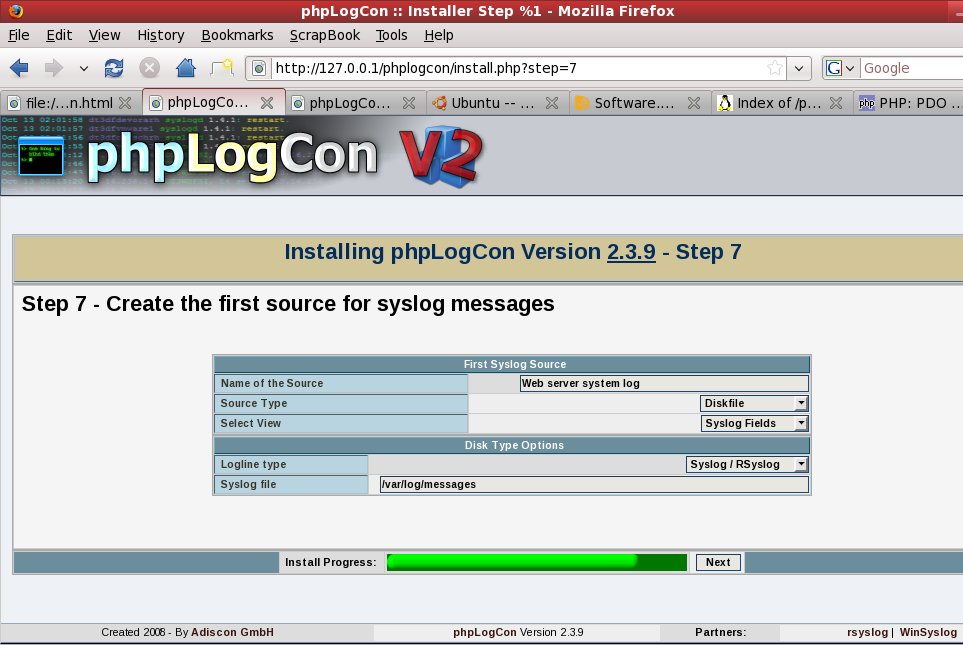Close the file:/...n.html tab

(x=125, y=103)
